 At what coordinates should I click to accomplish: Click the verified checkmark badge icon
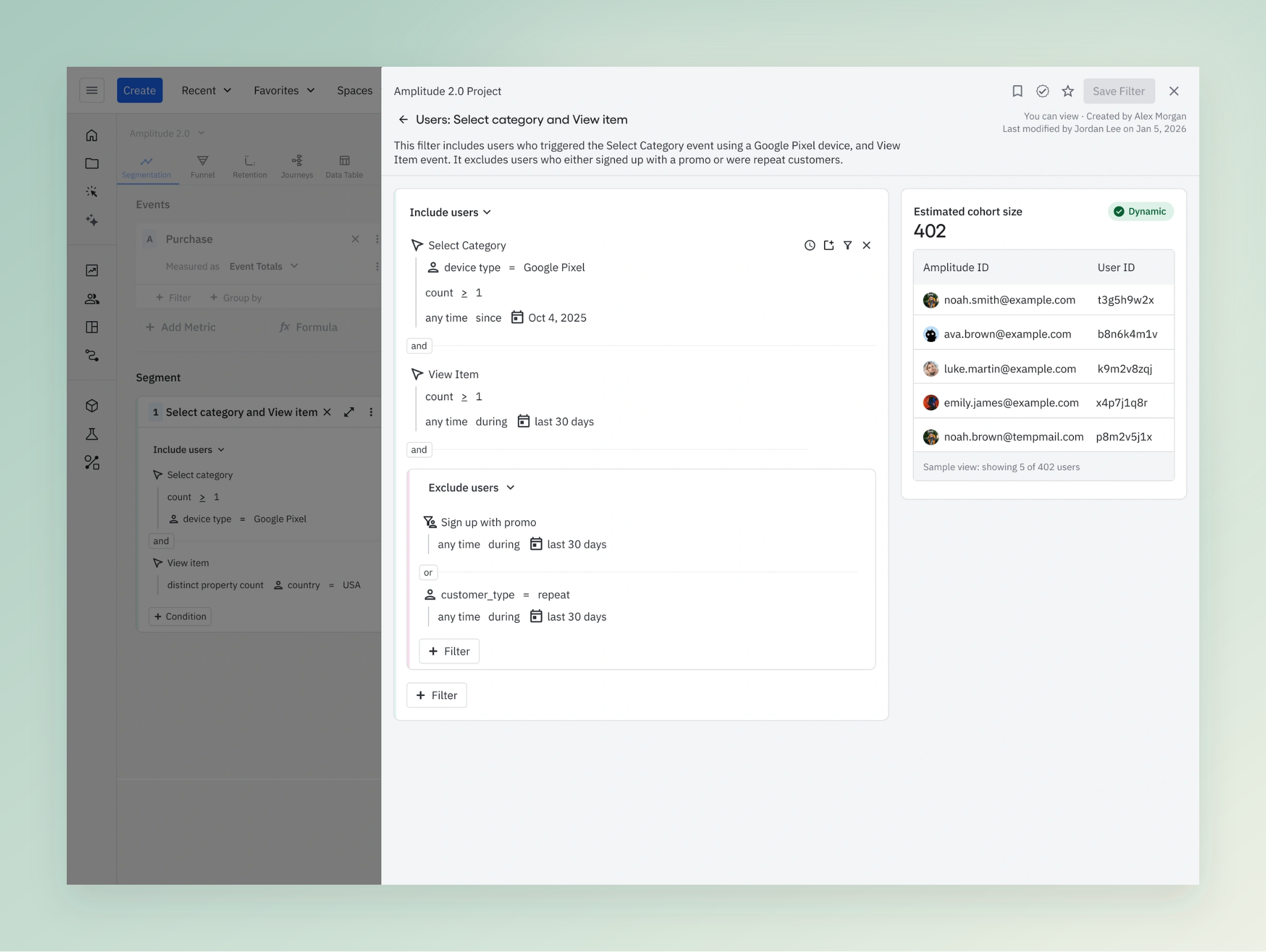tap(1042, 91)
